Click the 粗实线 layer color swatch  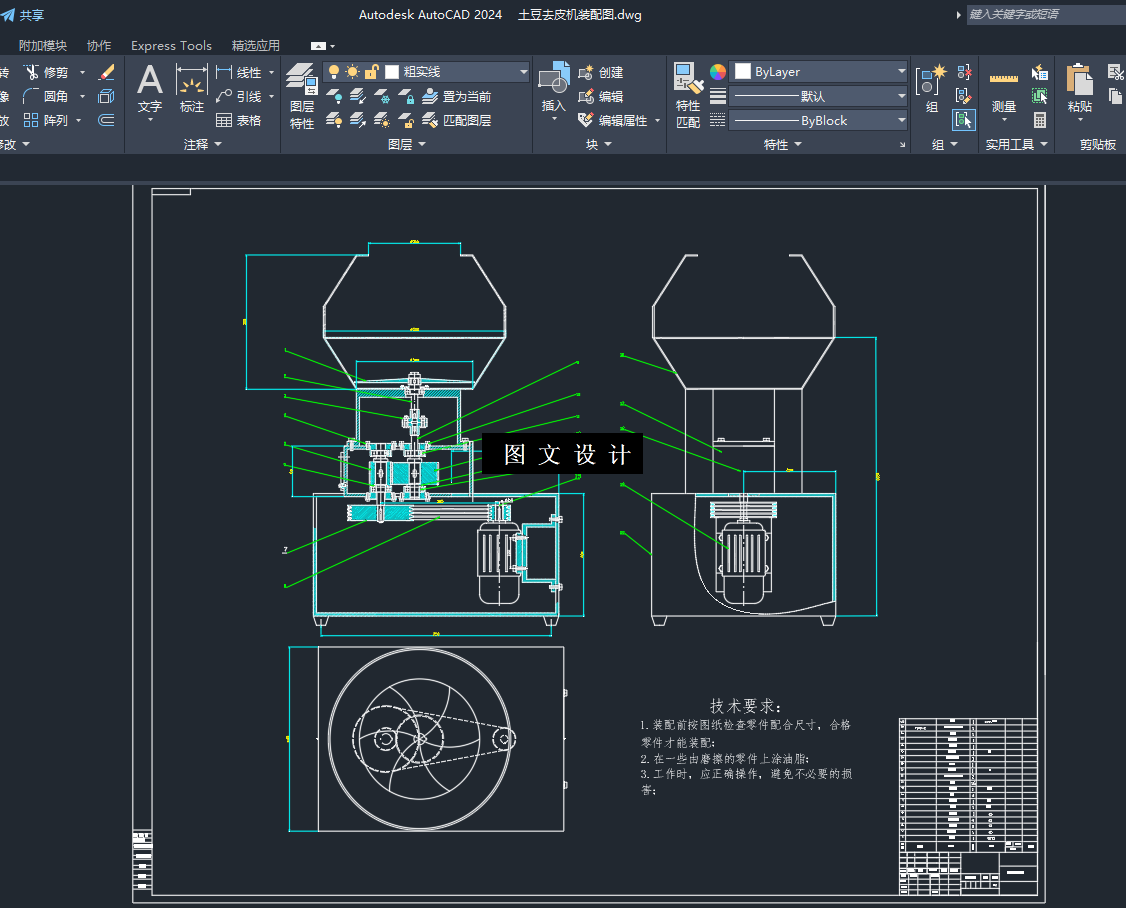click(392, 72)
